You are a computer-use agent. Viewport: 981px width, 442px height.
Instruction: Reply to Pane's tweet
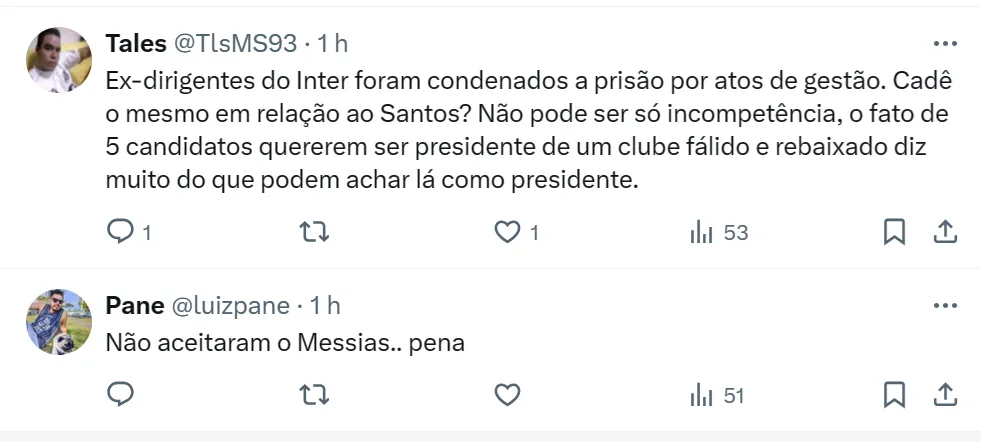(x=120, y=395)
